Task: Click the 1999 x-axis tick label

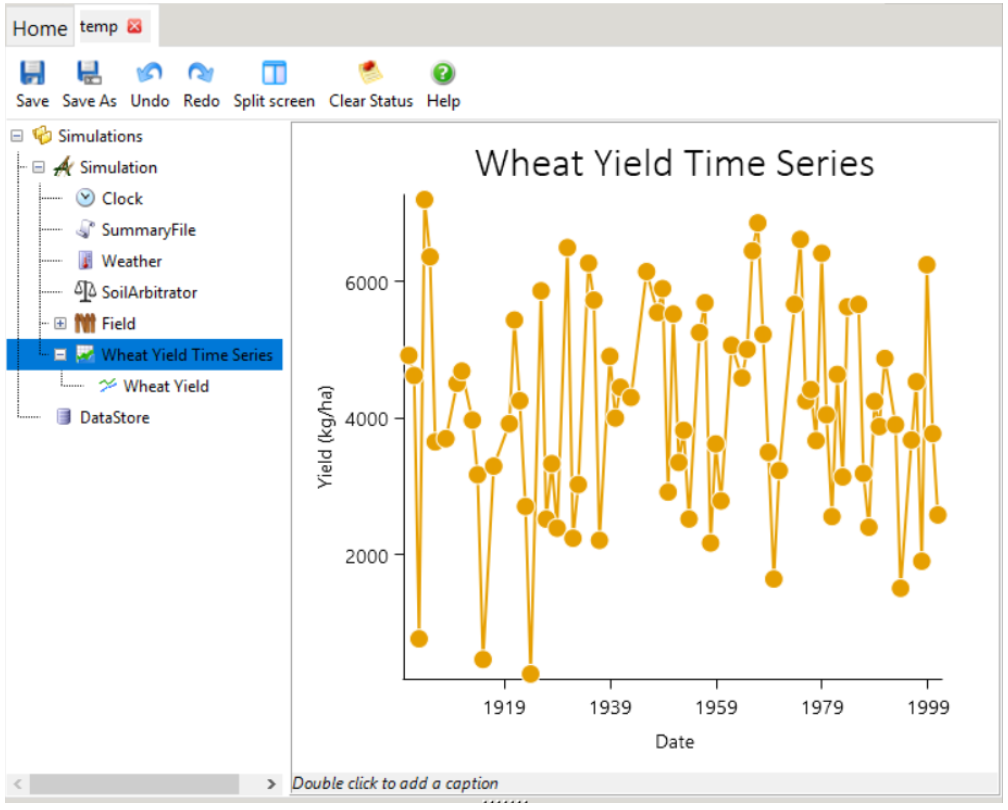Action: (928, 708)
